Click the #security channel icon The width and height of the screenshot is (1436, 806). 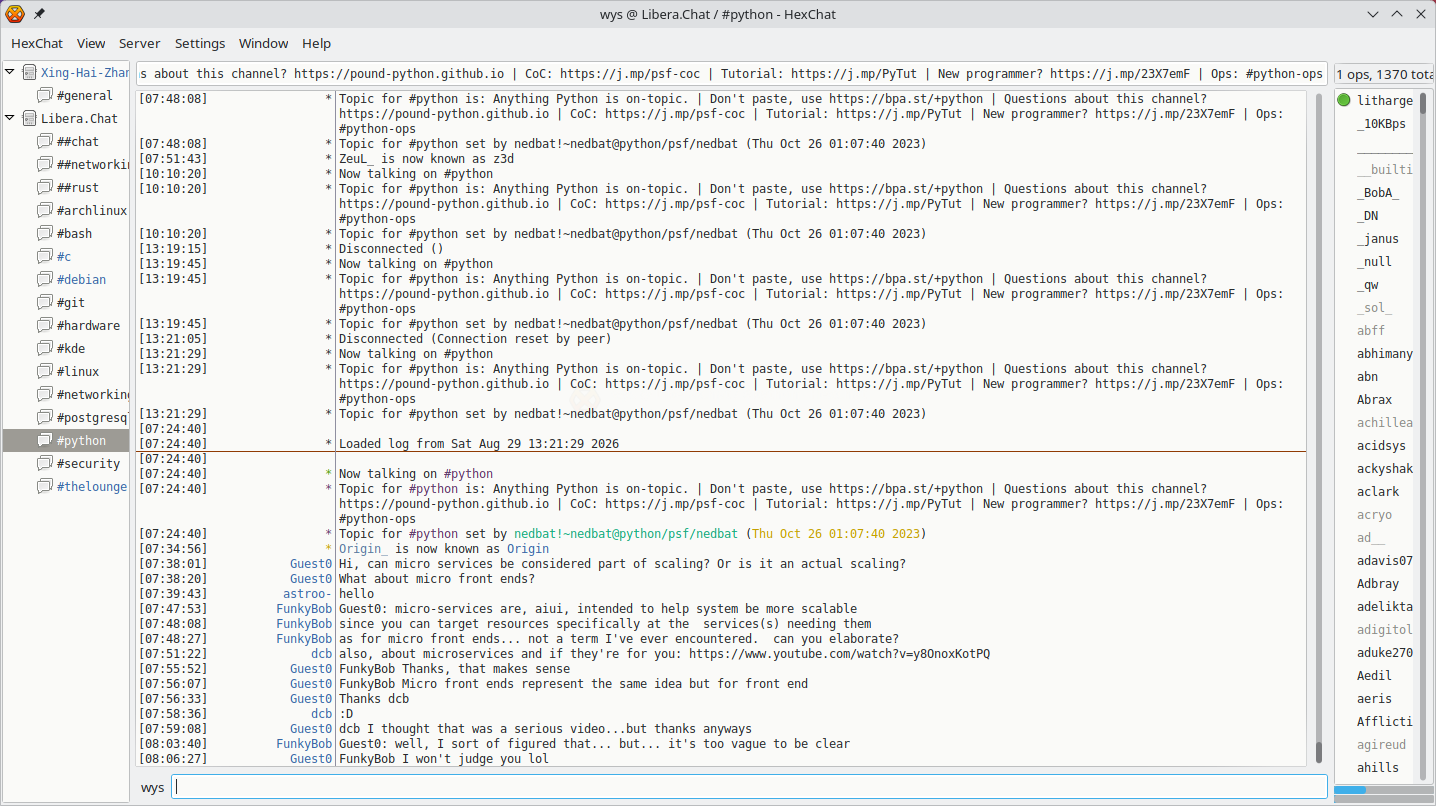click(45, 463)
